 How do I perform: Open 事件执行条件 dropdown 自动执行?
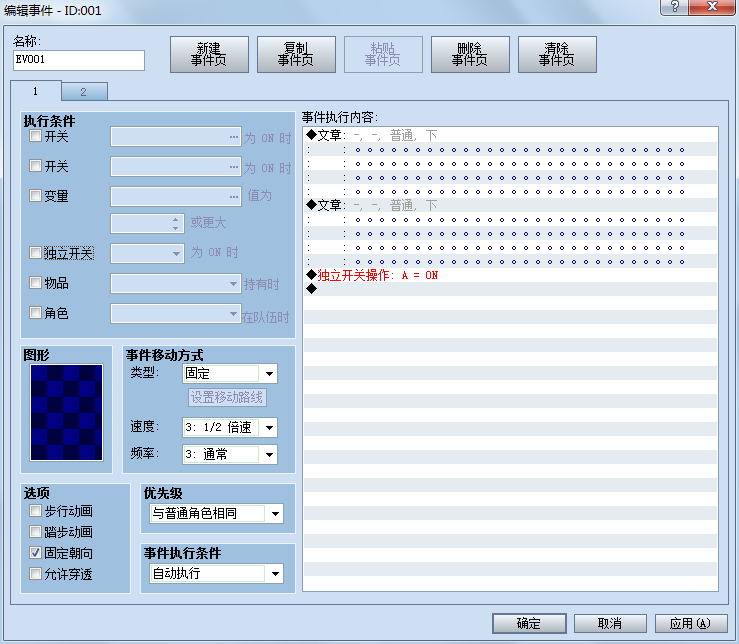(216, 573)
